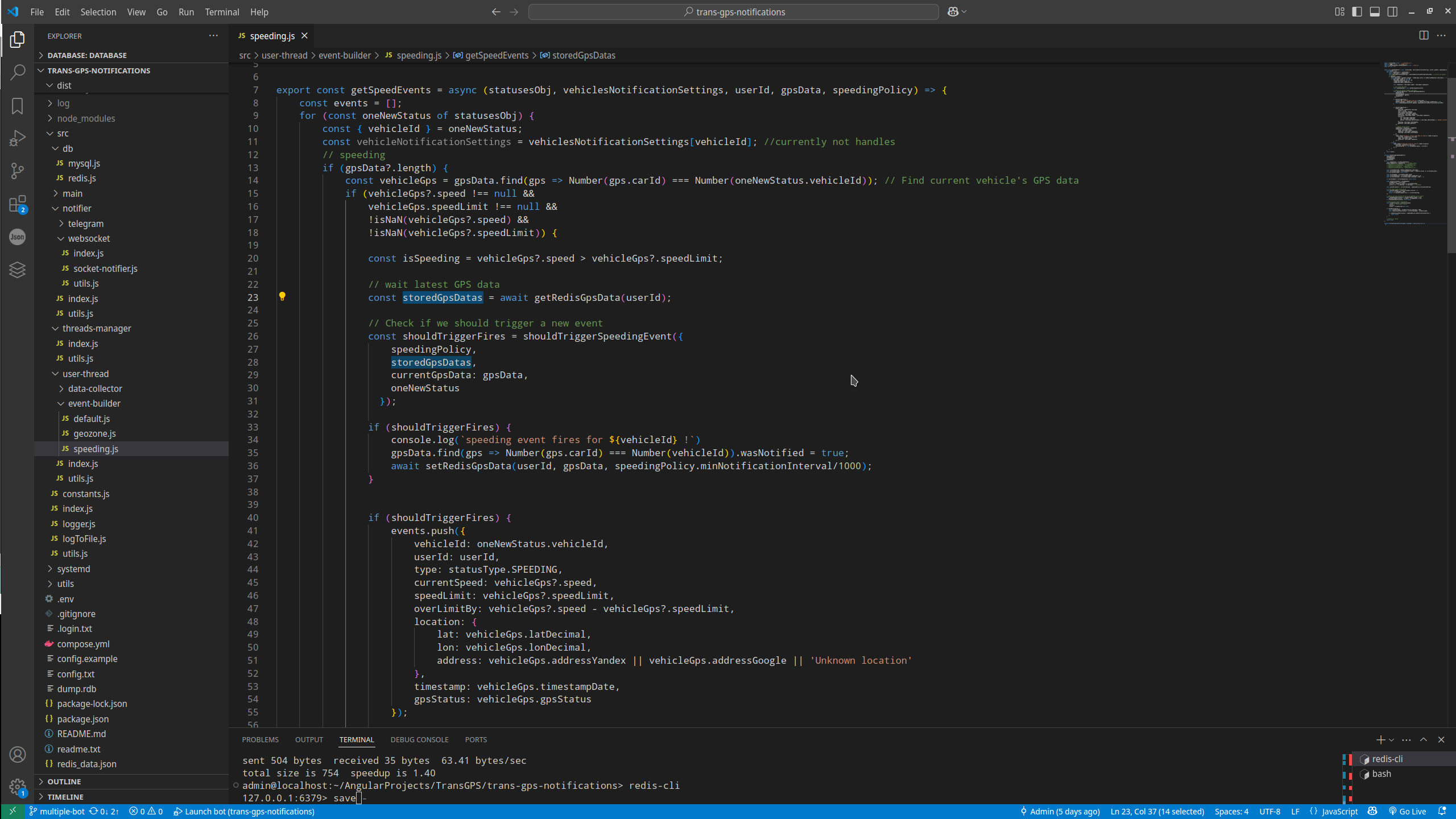Click the notifications bell in status bar
This screenshot has height=819, width=1456.
click(1442, 812)
